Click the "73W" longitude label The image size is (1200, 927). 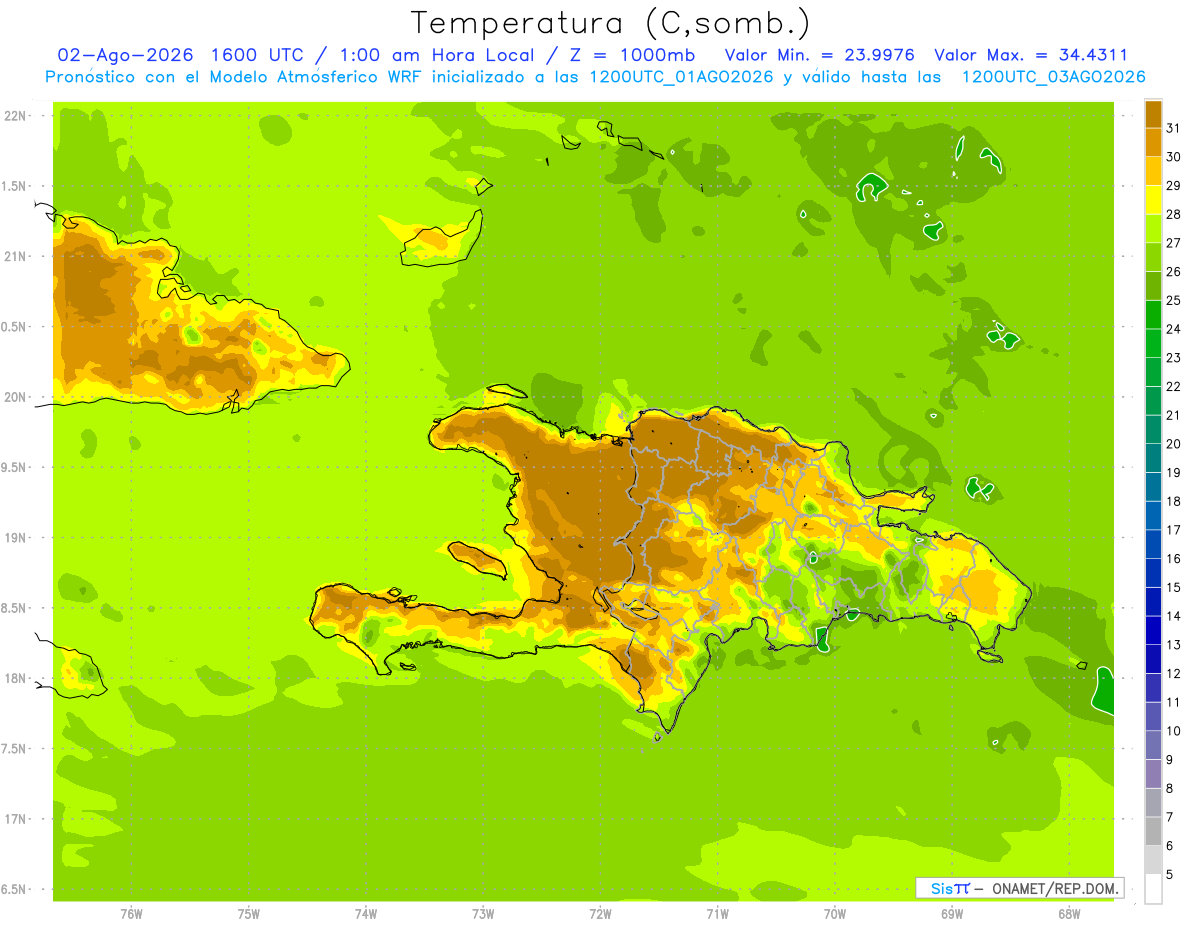(483, 914)
